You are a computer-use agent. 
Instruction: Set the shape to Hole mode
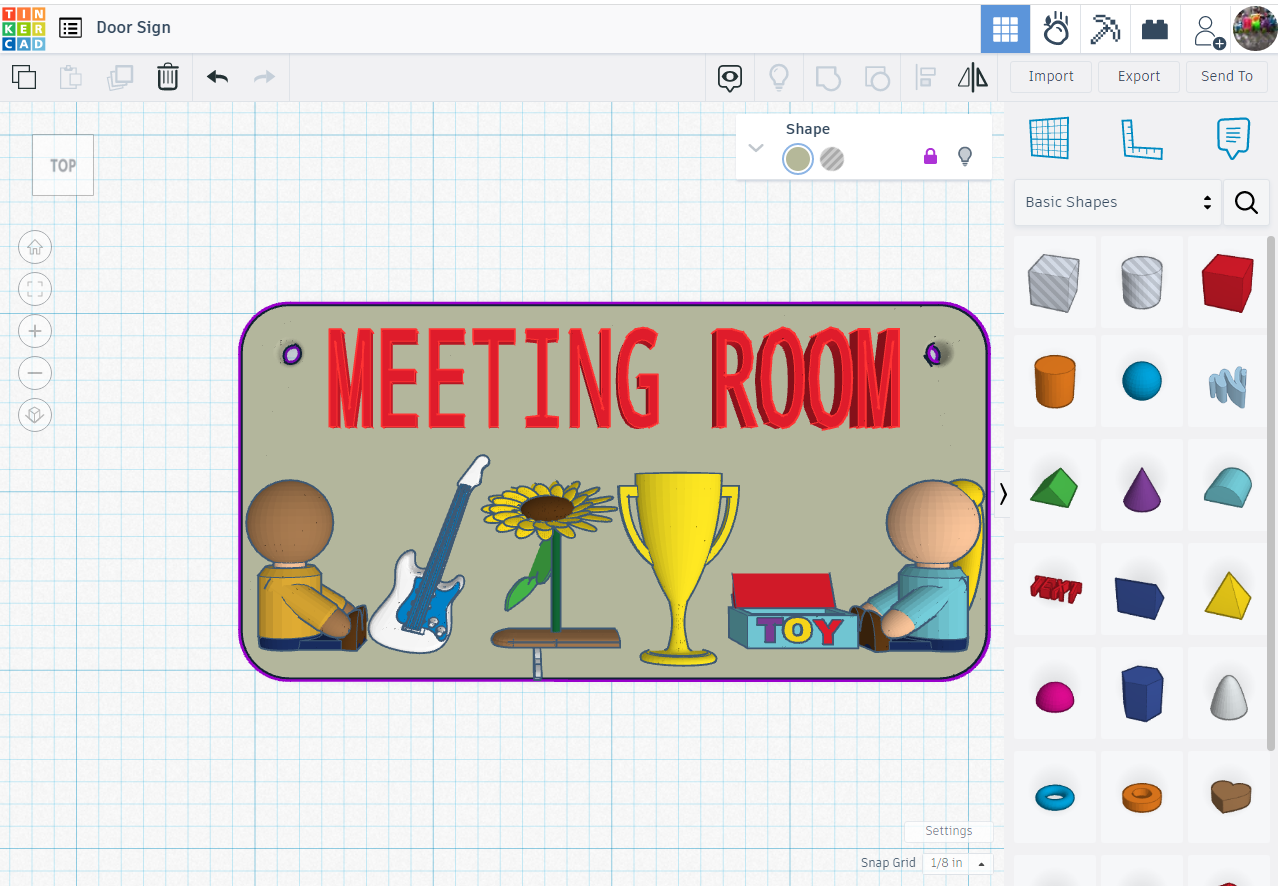point(832,158)
